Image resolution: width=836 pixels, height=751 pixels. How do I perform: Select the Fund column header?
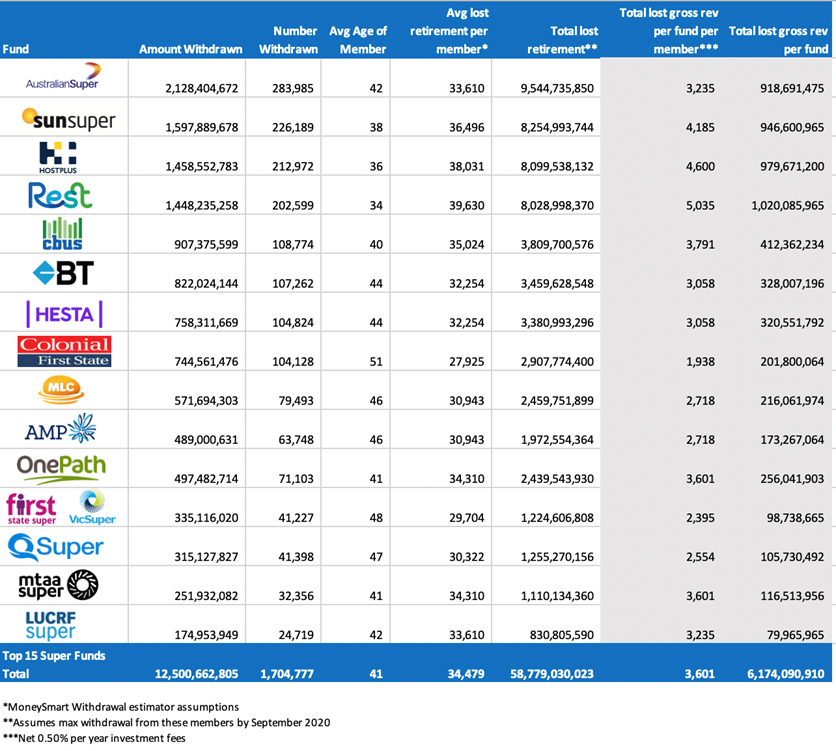coord(15,49)
